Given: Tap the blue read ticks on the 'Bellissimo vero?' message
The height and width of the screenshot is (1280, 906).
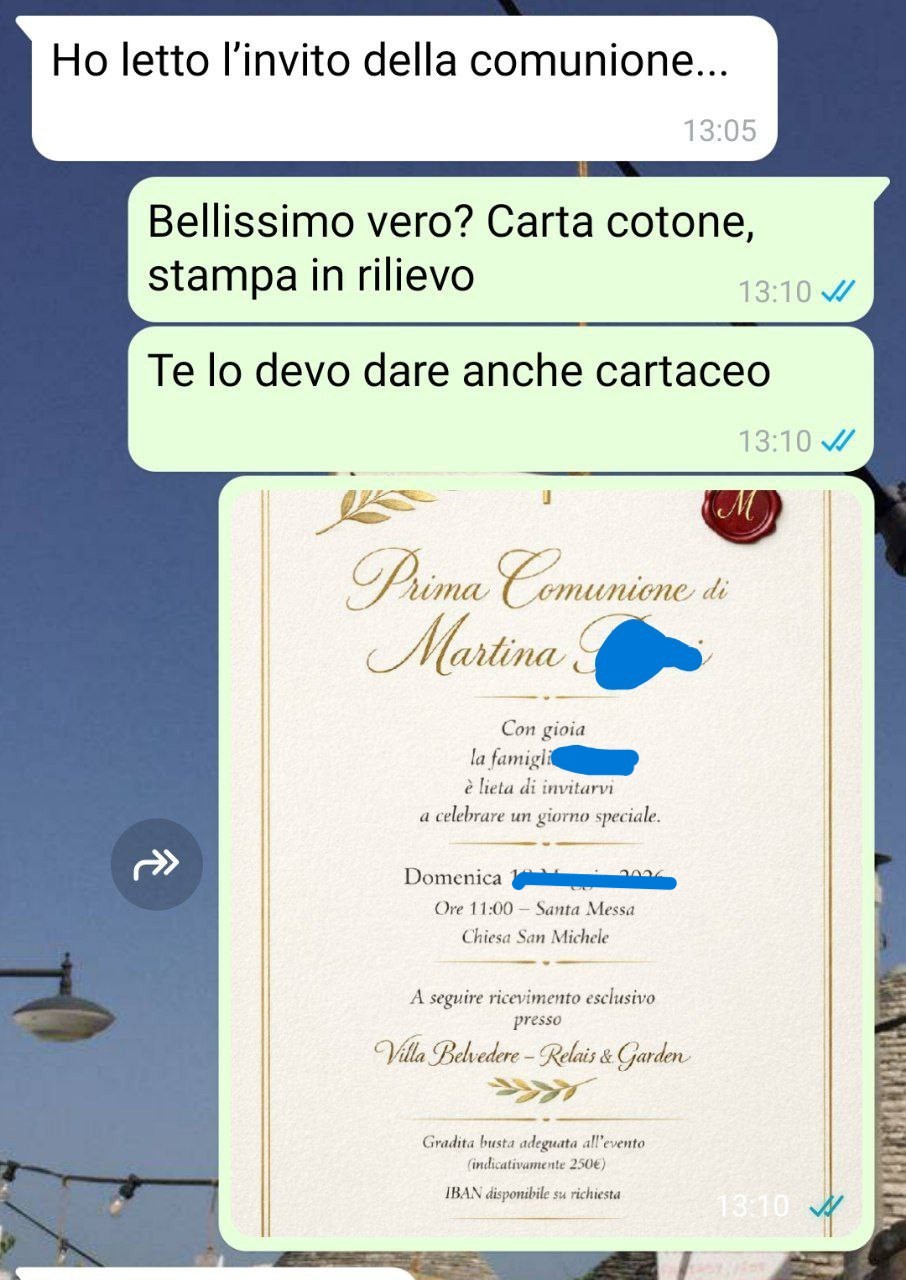Looking at the screenshot, I should click(x=837, y=291).
